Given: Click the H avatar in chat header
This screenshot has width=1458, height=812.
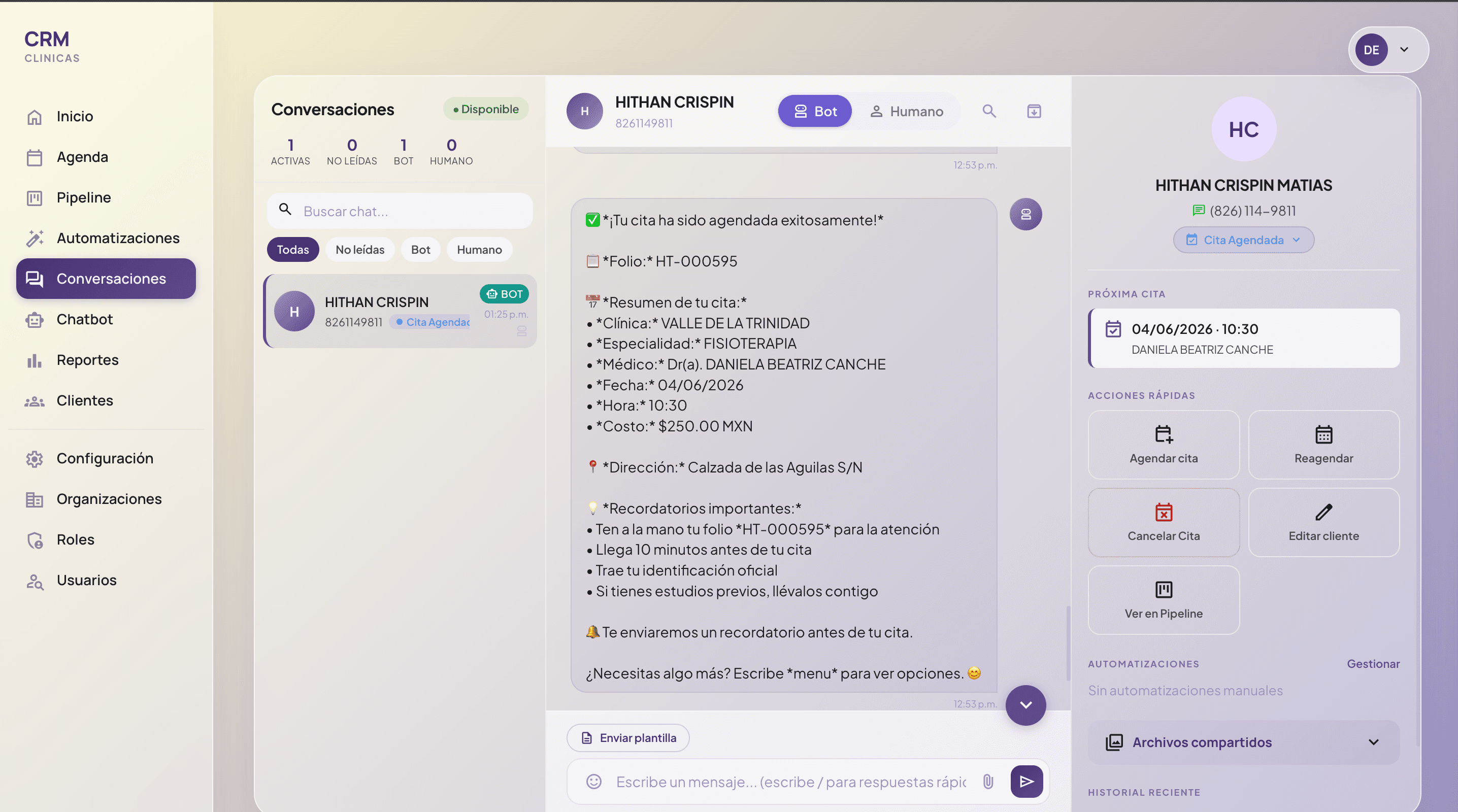Looking at the screenshot, I should point(585,111).
